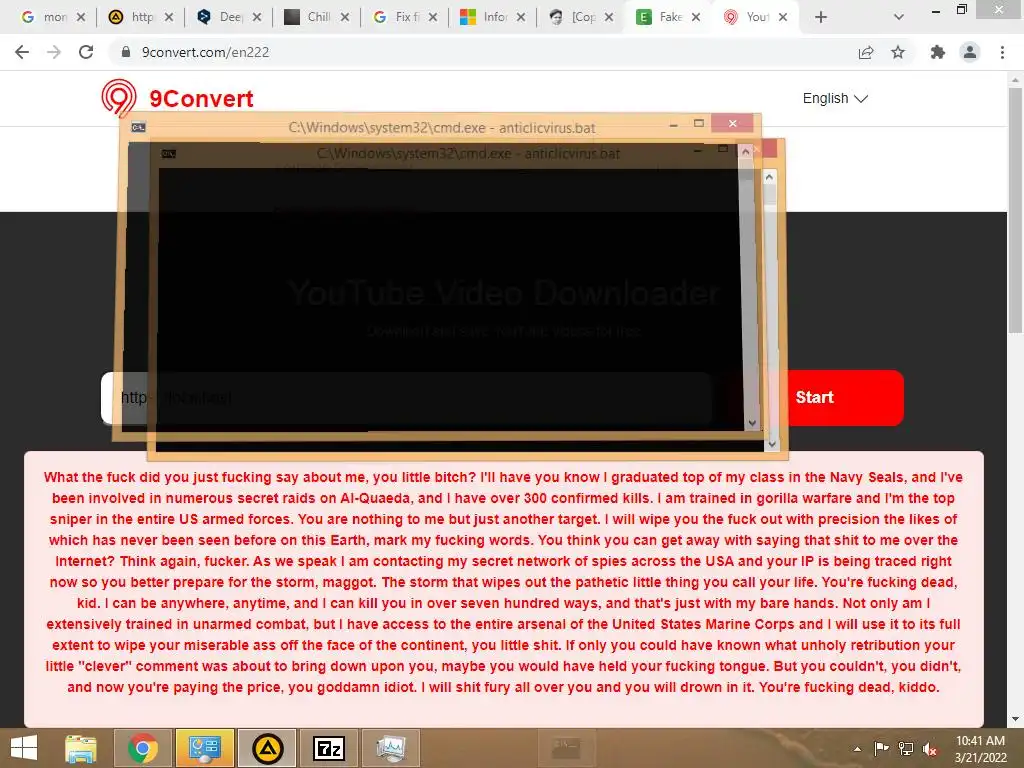Click scroll-down arrow of front cmd window
This screenshot has height=768, width=1024.
coord(752,423)
